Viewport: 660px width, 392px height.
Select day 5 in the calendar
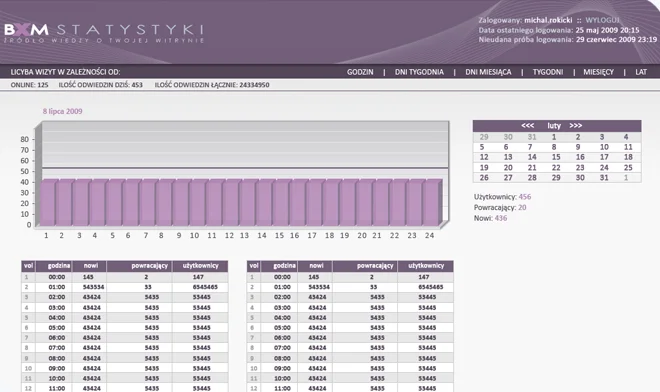pos(482,147)
